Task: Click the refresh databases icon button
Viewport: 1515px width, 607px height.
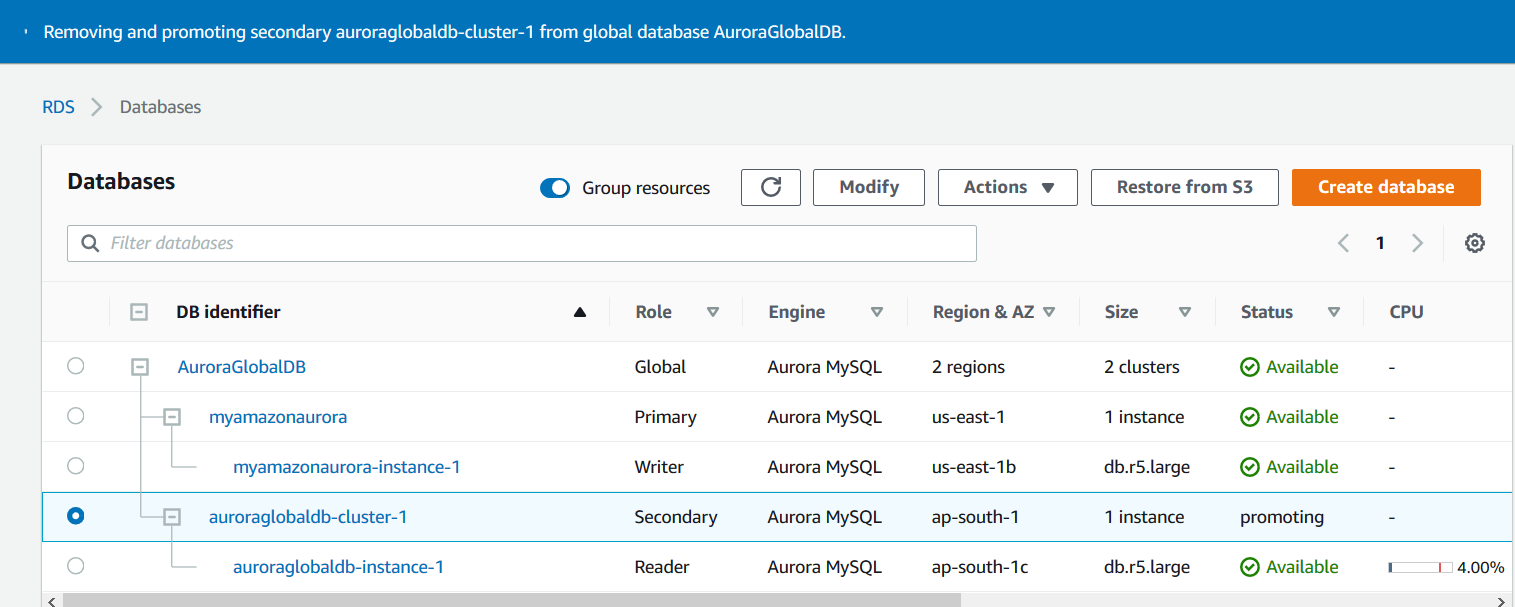Action: pyautogui.click(x=770, y=187)
